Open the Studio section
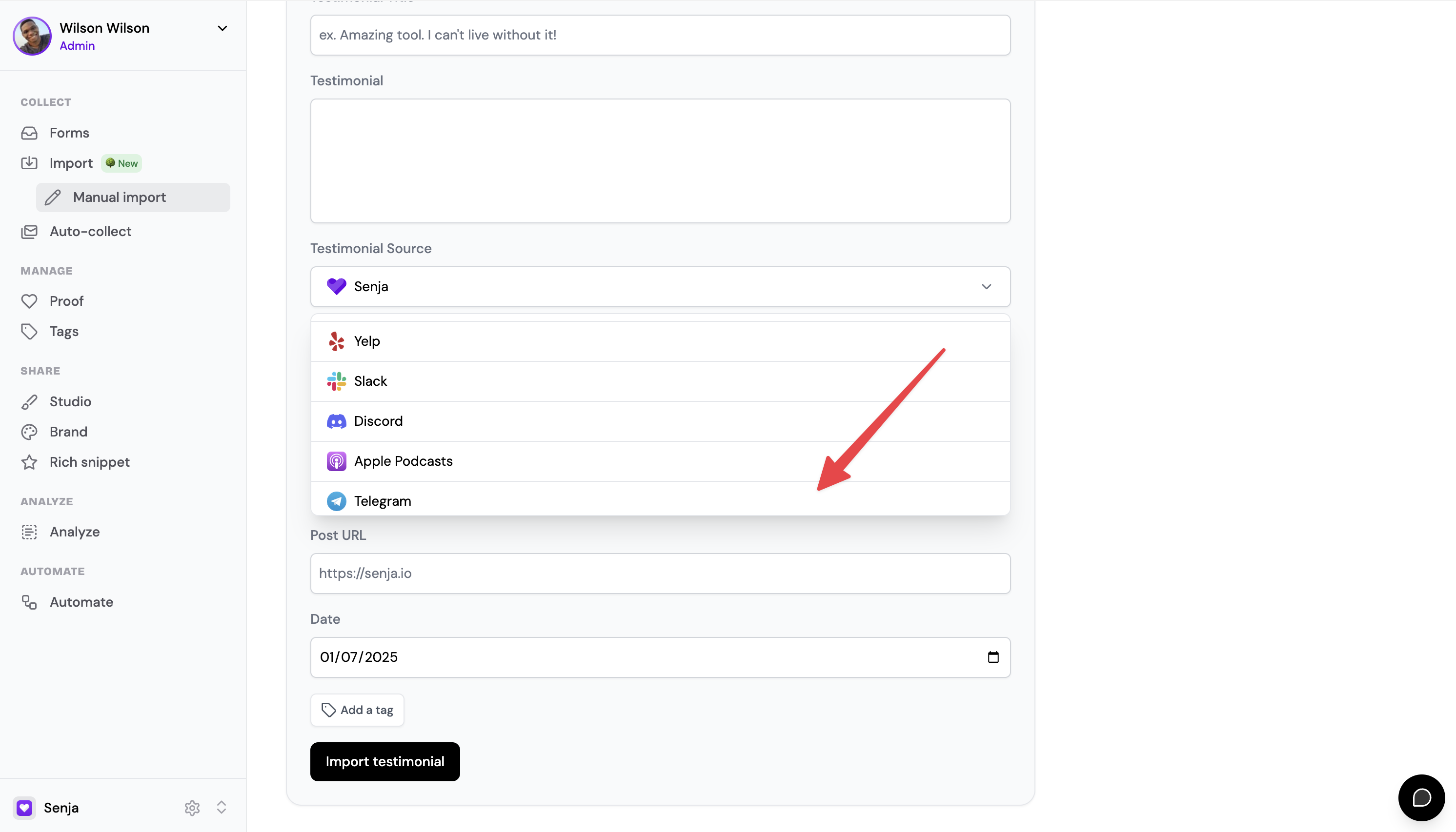The width and height of the screenshot is (1456, 832). [70, 402]
